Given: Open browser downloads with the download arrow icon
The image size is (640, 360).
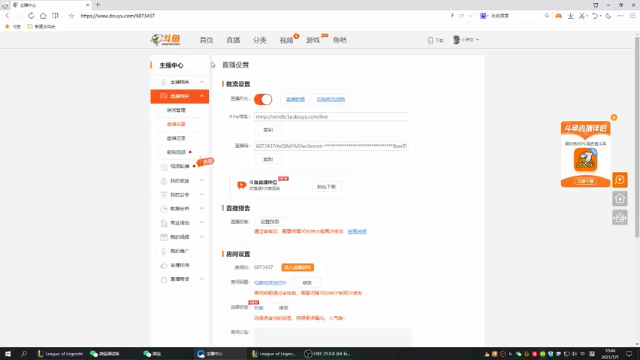Looking at the screenshot, I should (571, 16).
